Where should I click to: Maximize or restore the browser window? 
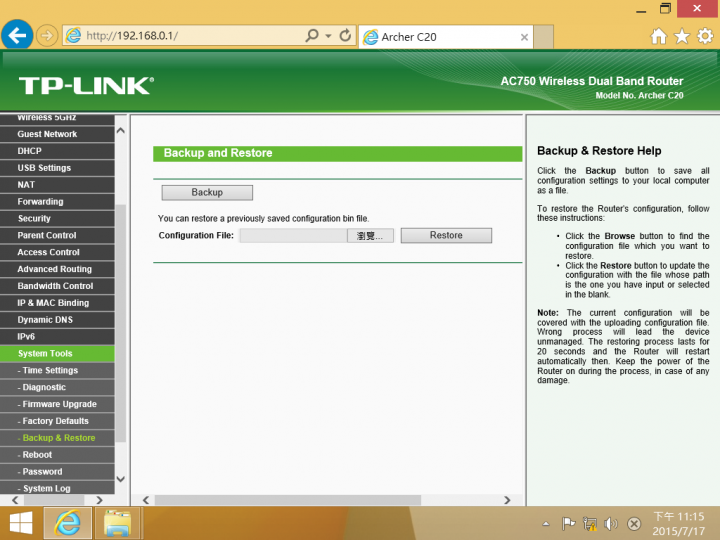click(665, 9)
